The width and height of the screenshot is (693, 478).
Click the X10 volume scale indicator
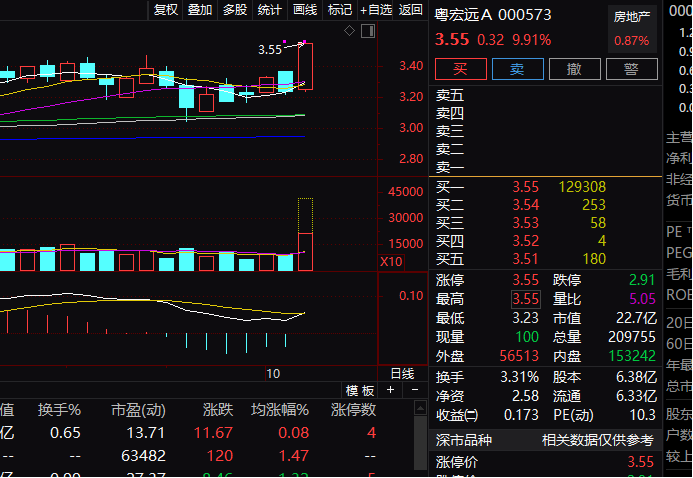391,261
